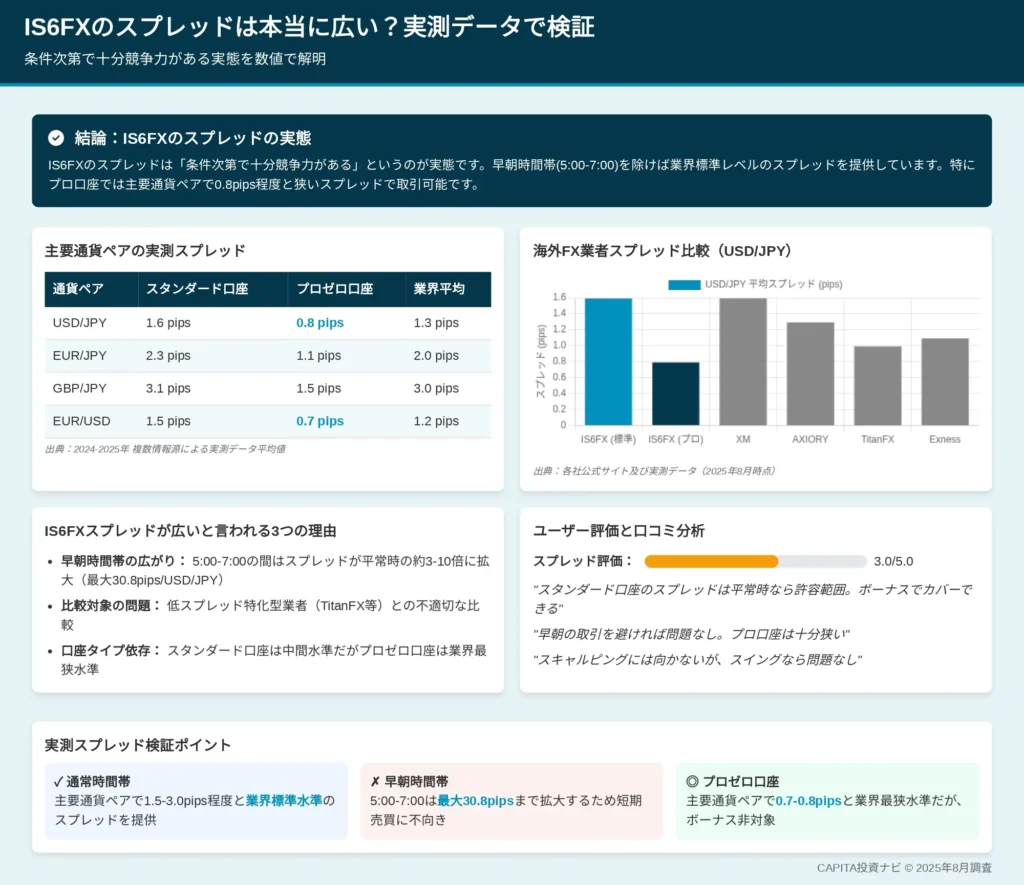Click the 比較対象の問題 bullet label
The image size is (1024, 885).
pyautogui.click(x=110, y=605)
